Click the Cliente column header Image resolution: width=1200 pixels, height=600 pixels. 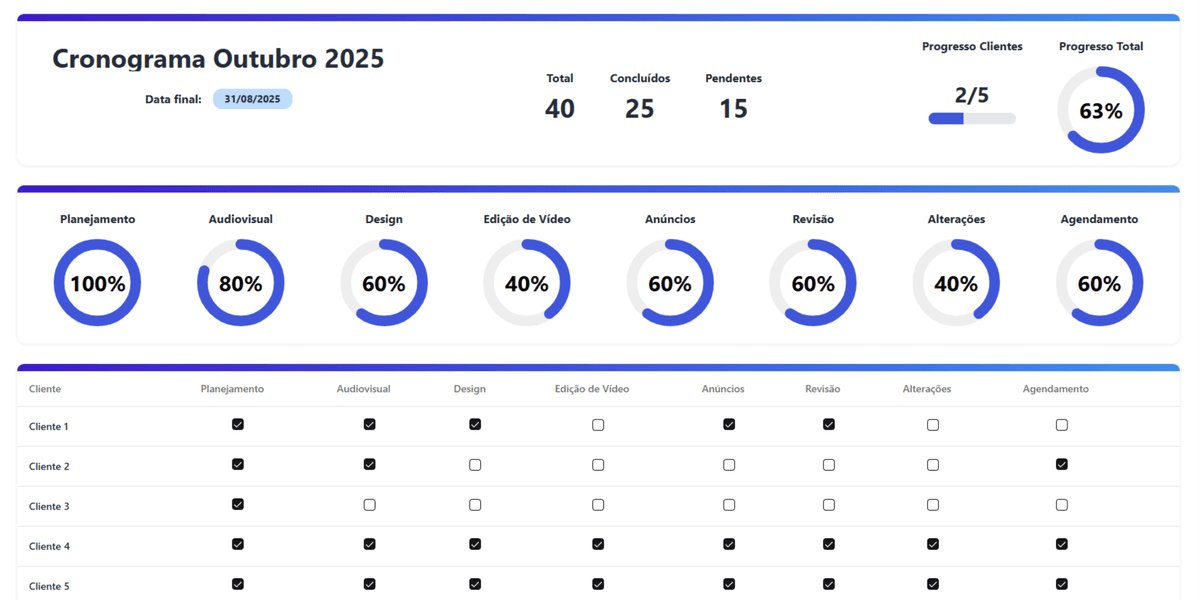click(x=45, y=389)
